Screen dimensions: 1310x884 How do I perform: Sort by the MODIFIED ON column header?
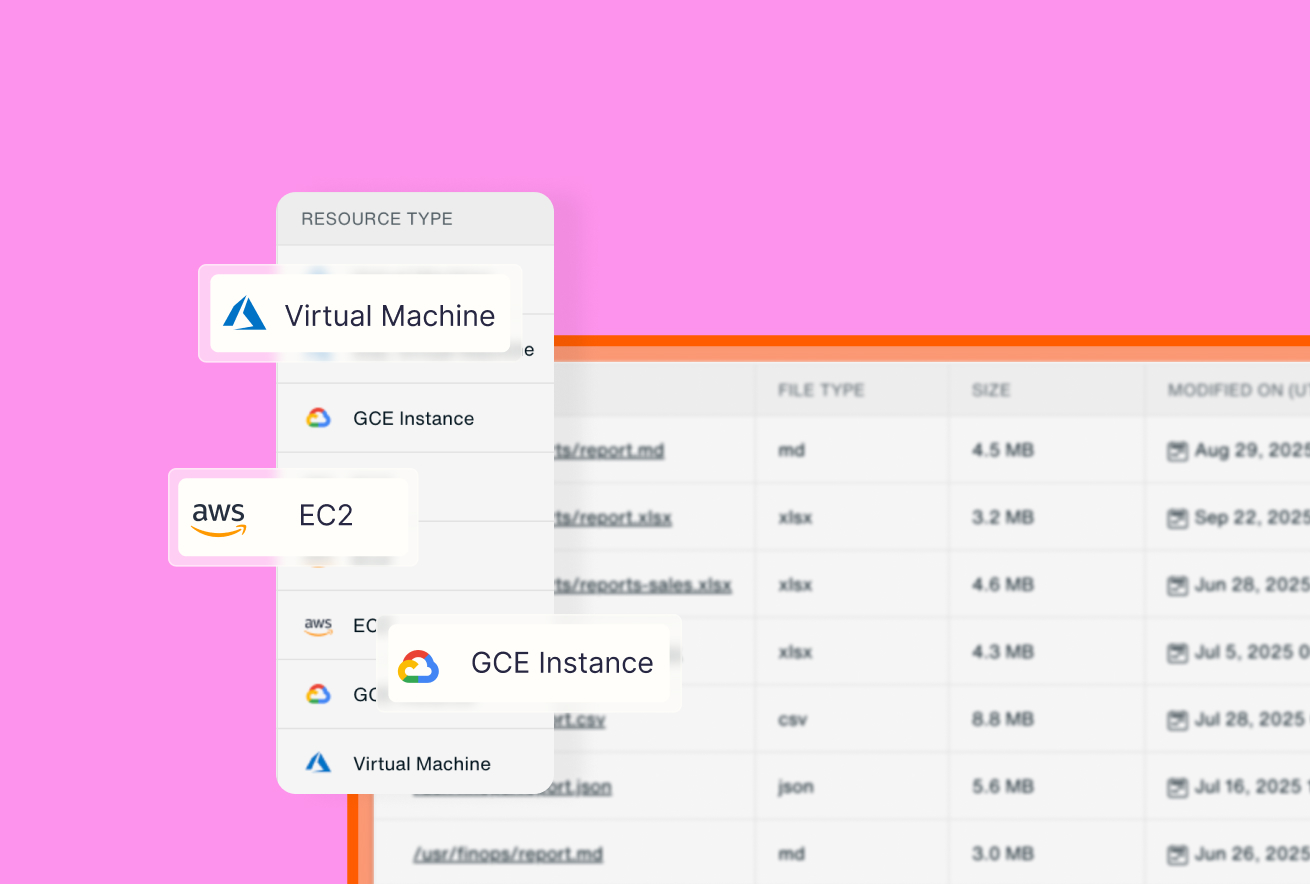click(x=1238, y=390)
